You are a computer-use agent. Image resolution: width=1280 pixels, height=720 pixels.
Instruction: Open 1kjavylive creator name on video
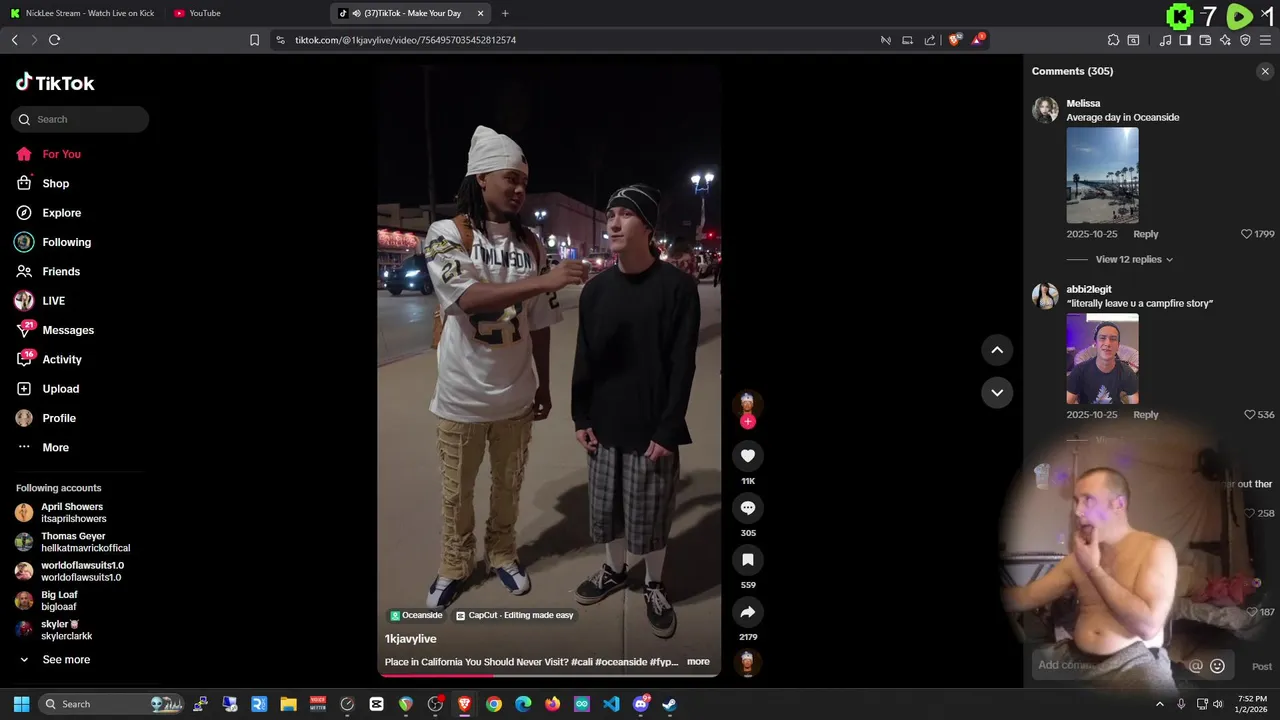(x=410, y=638)
